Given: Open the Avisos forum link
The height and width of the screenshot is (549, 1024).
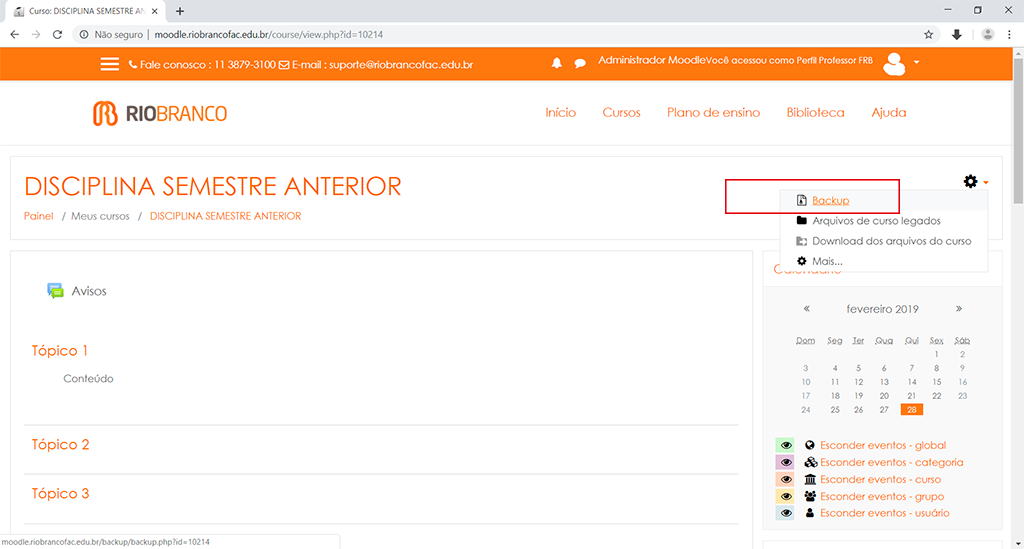Looking at the screenshot, I should point(89,291).
